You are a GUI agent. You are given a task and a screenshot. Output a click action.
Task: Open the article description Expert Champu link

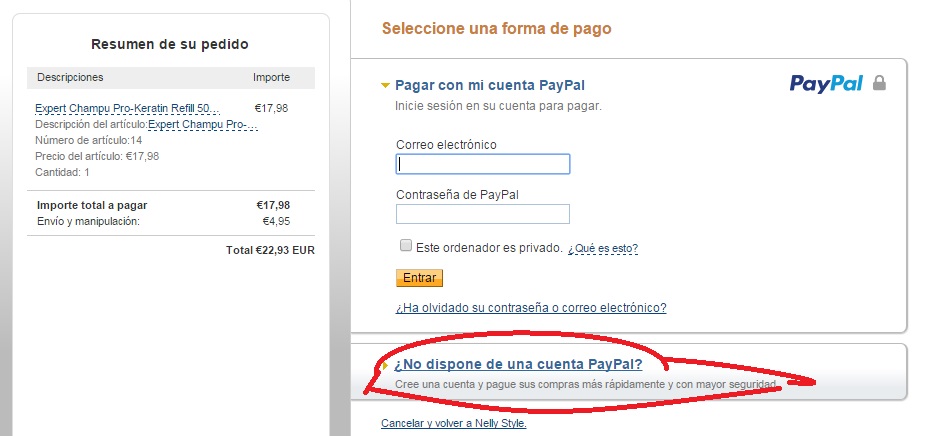pyautogui.click(x=203, y=124)
